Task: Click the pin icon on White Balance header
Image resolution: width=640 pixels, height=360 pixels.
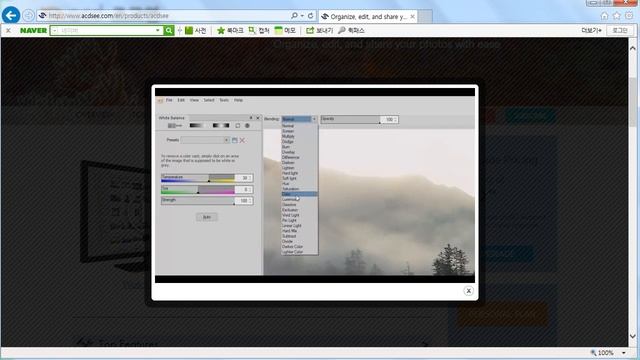Action: pyautogui.click(x=251, y=118)
